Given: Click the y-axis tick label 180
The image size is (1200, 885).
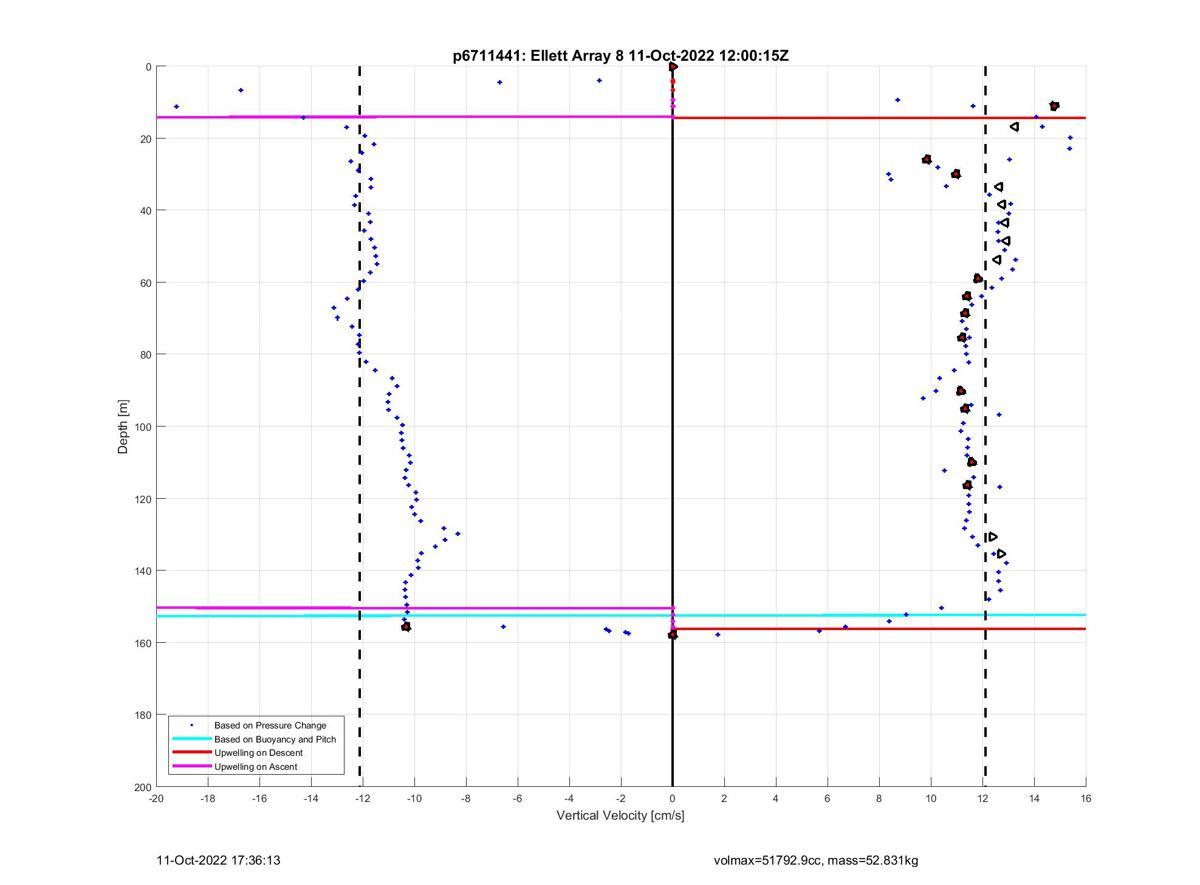Looking at the screenshot, I should [142, 715].
